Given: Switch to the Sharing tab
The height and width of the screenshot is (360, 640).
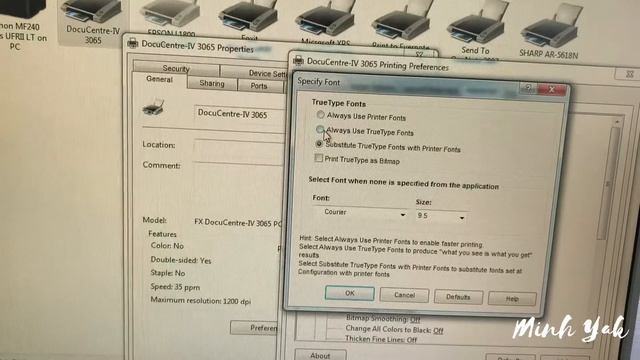Looking at the screenshot, I should pyautogui.click(x=212, y=84).
